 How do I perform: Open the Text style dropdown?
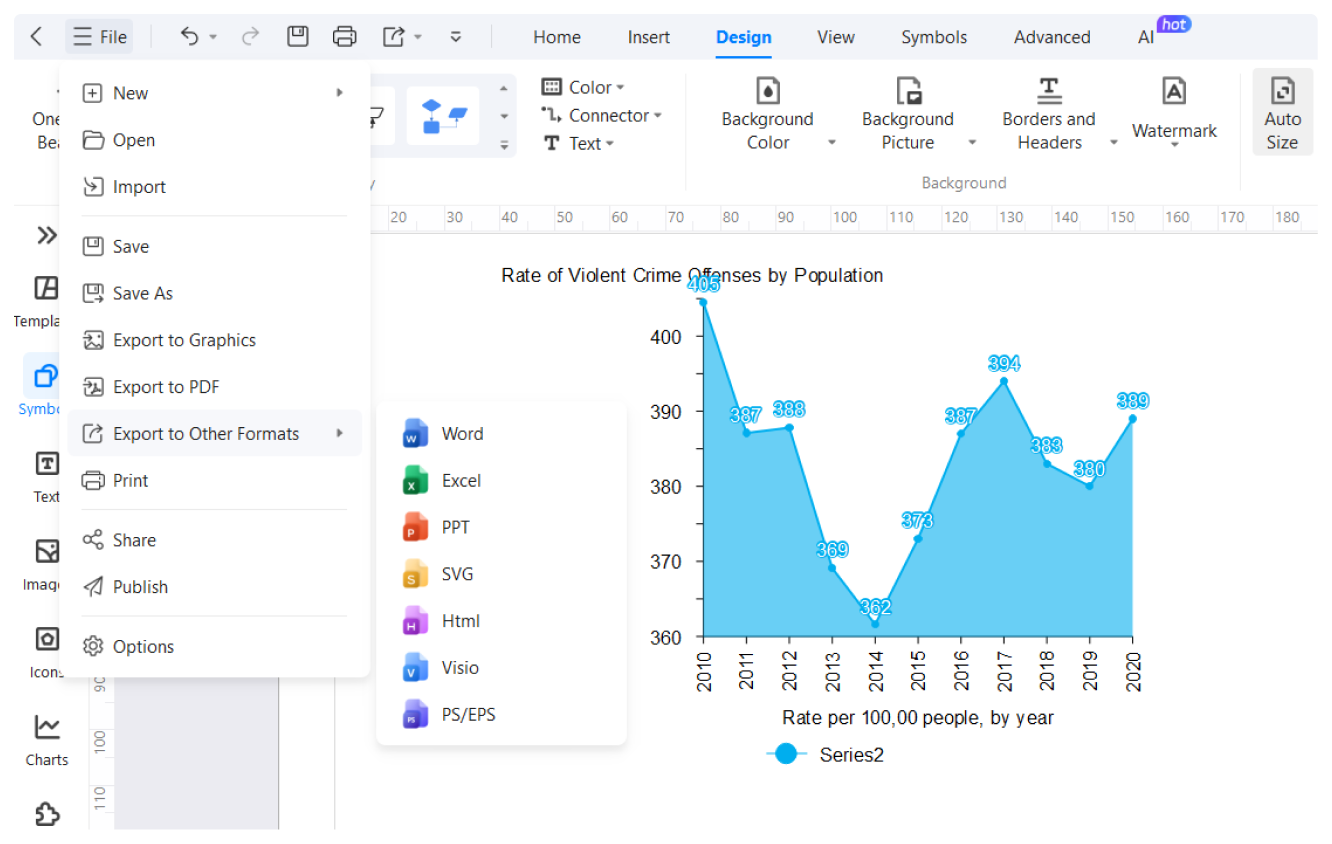point(578,143)
